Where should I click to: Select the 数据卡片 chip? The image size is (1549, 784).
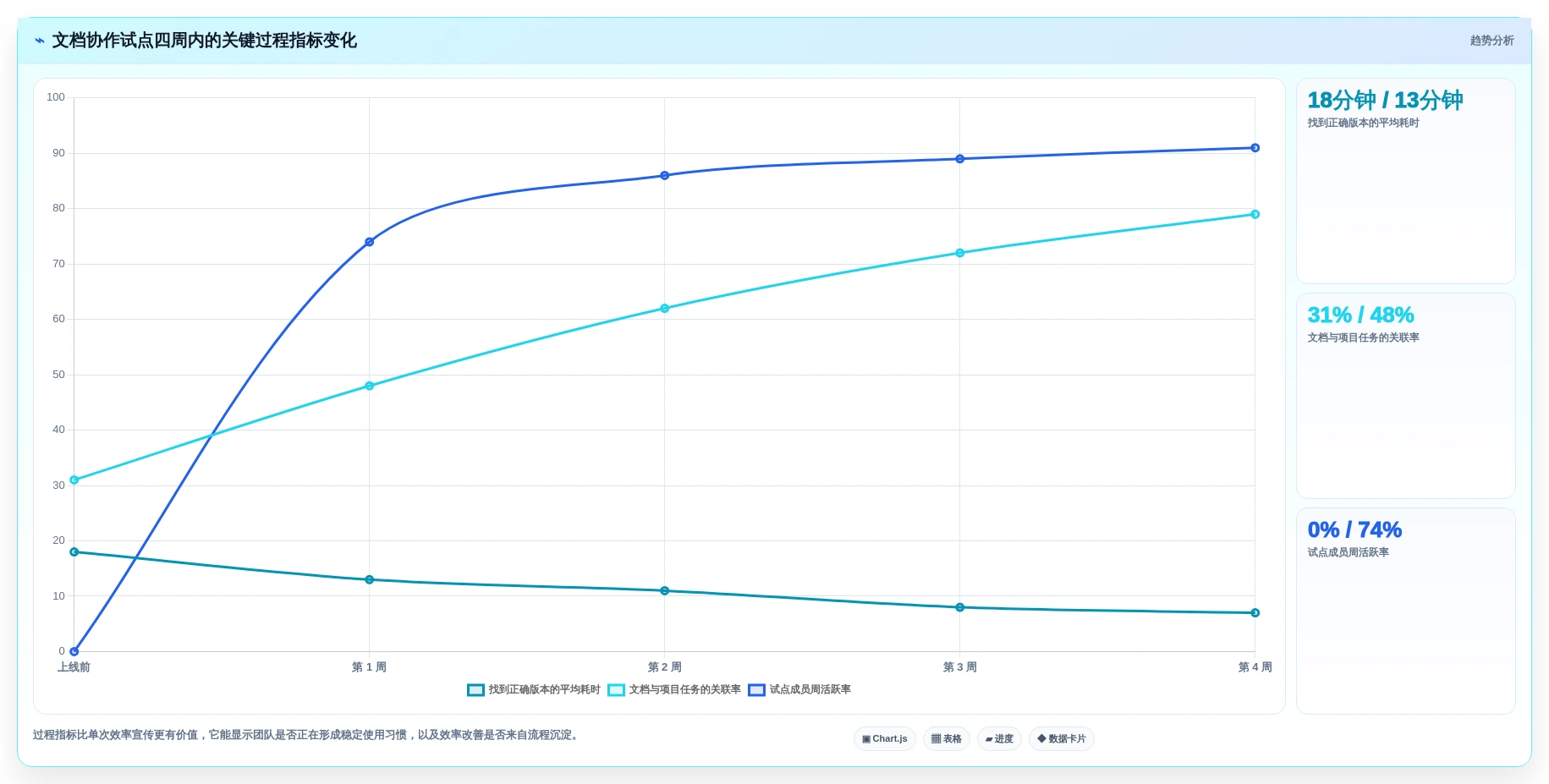point(1062,739)
